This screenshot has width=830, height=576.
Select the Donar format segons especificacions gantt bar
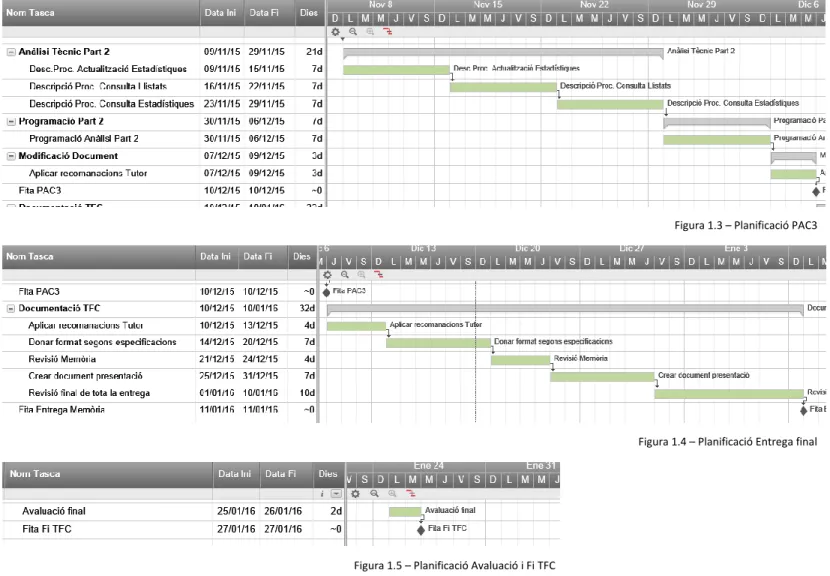coord(439,343)
